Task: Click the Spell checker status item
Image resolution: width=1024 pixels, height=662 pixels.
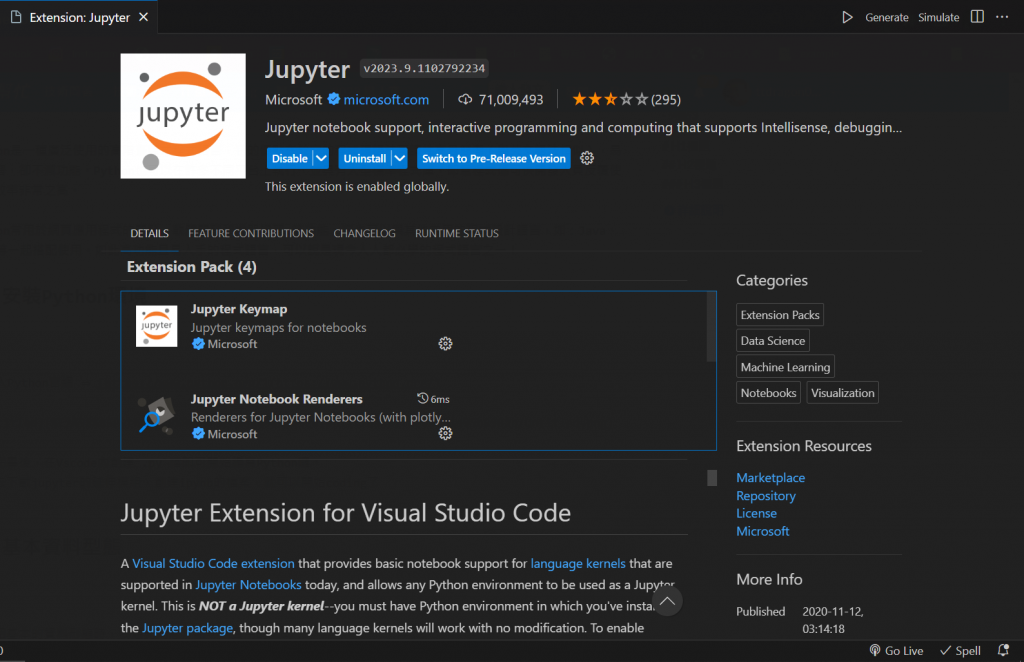Action: pos(960,650)
